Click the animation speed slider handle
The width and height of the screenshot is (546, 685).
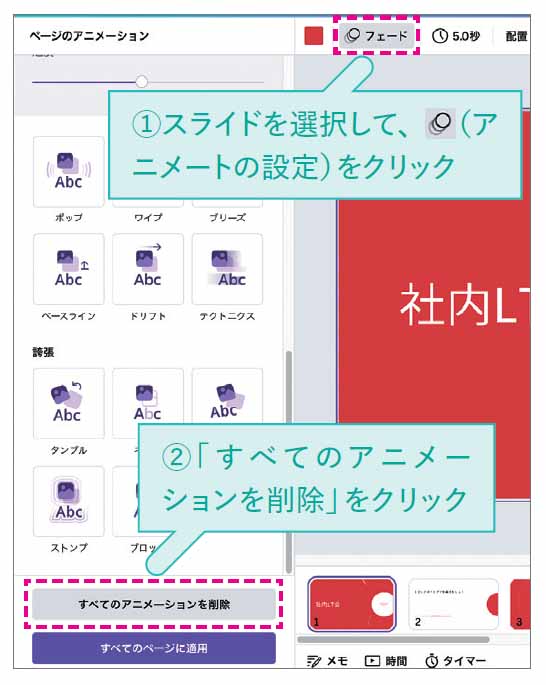(x=142, y=81)
